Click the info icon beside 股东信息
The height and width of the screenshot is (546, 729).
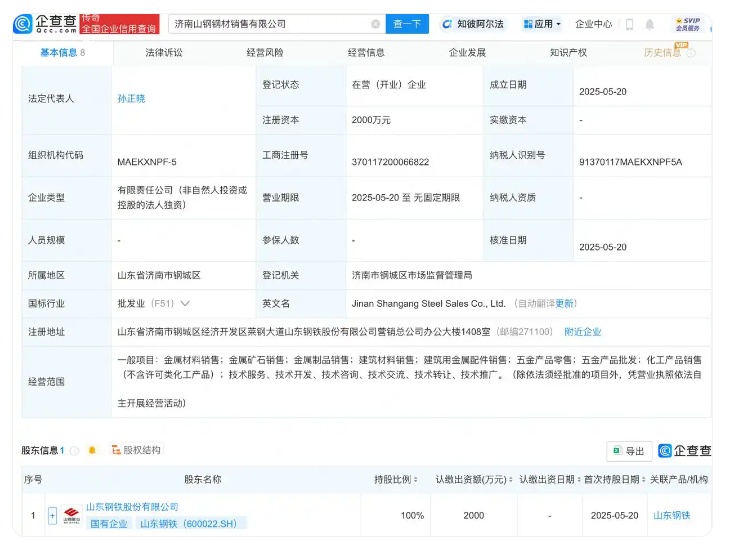pos(74,450)
